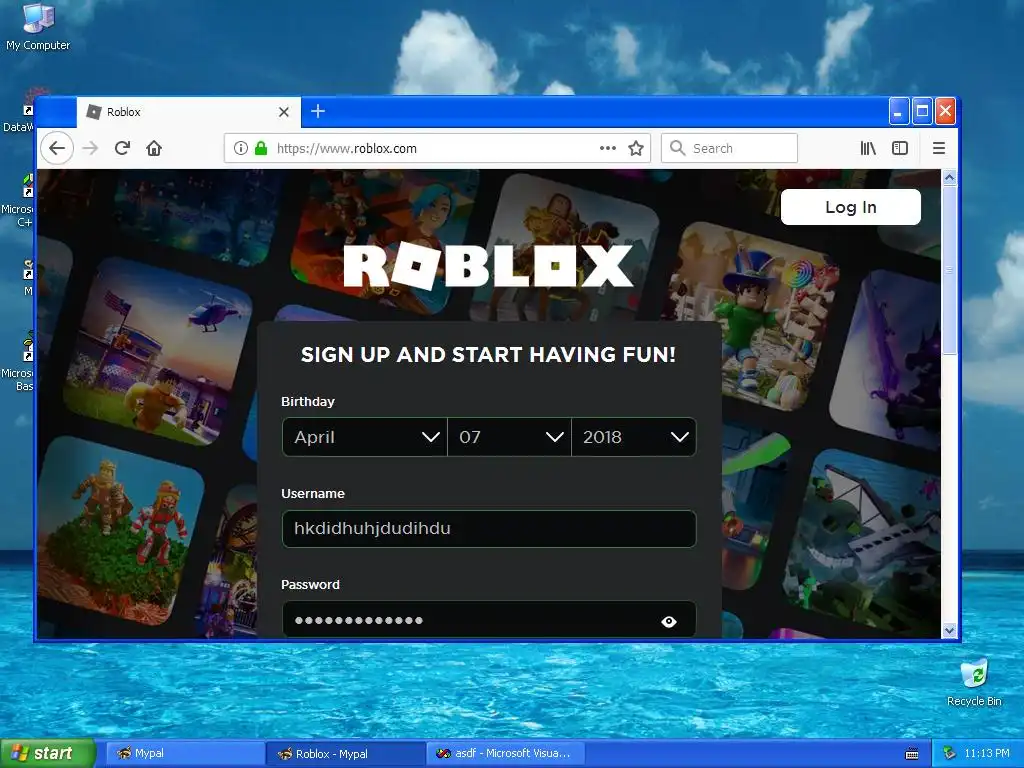Image resolution: width=1024 pixels, height=768 pixels.
Task: Click the helicopter game thumbnail
Action: [160, 353]
